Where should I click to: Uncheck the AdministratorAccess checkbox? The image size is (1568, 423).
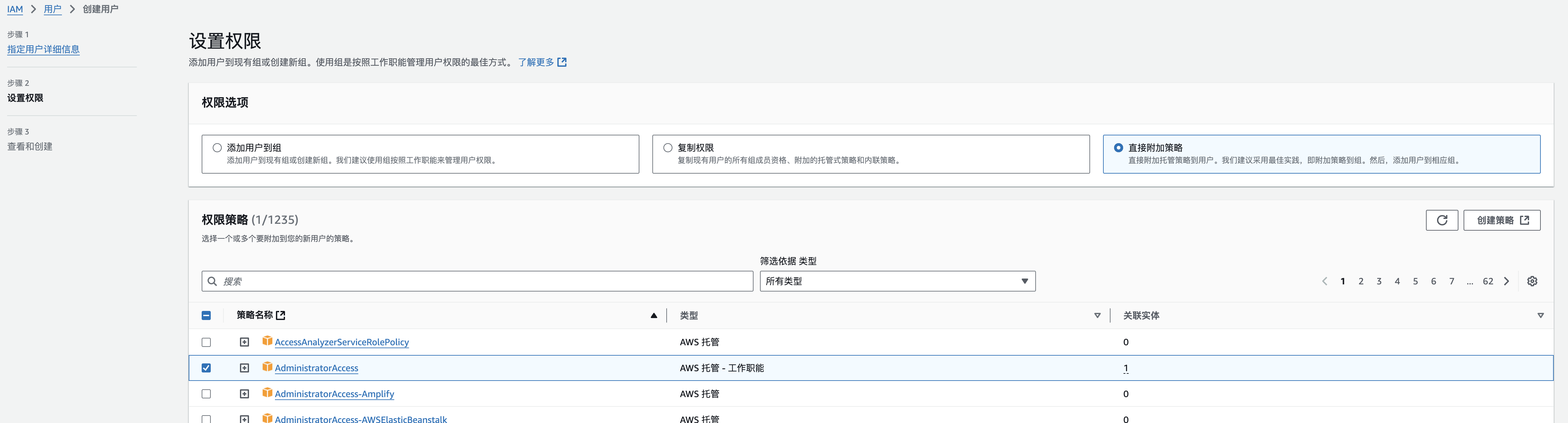tap(206, 368)
